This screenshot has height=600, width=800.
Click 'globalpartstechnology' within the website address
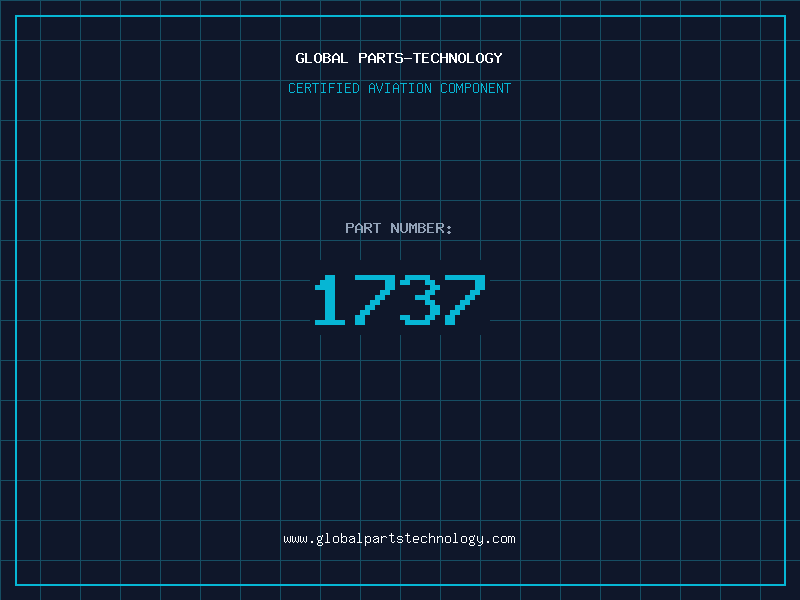point(400,539)
